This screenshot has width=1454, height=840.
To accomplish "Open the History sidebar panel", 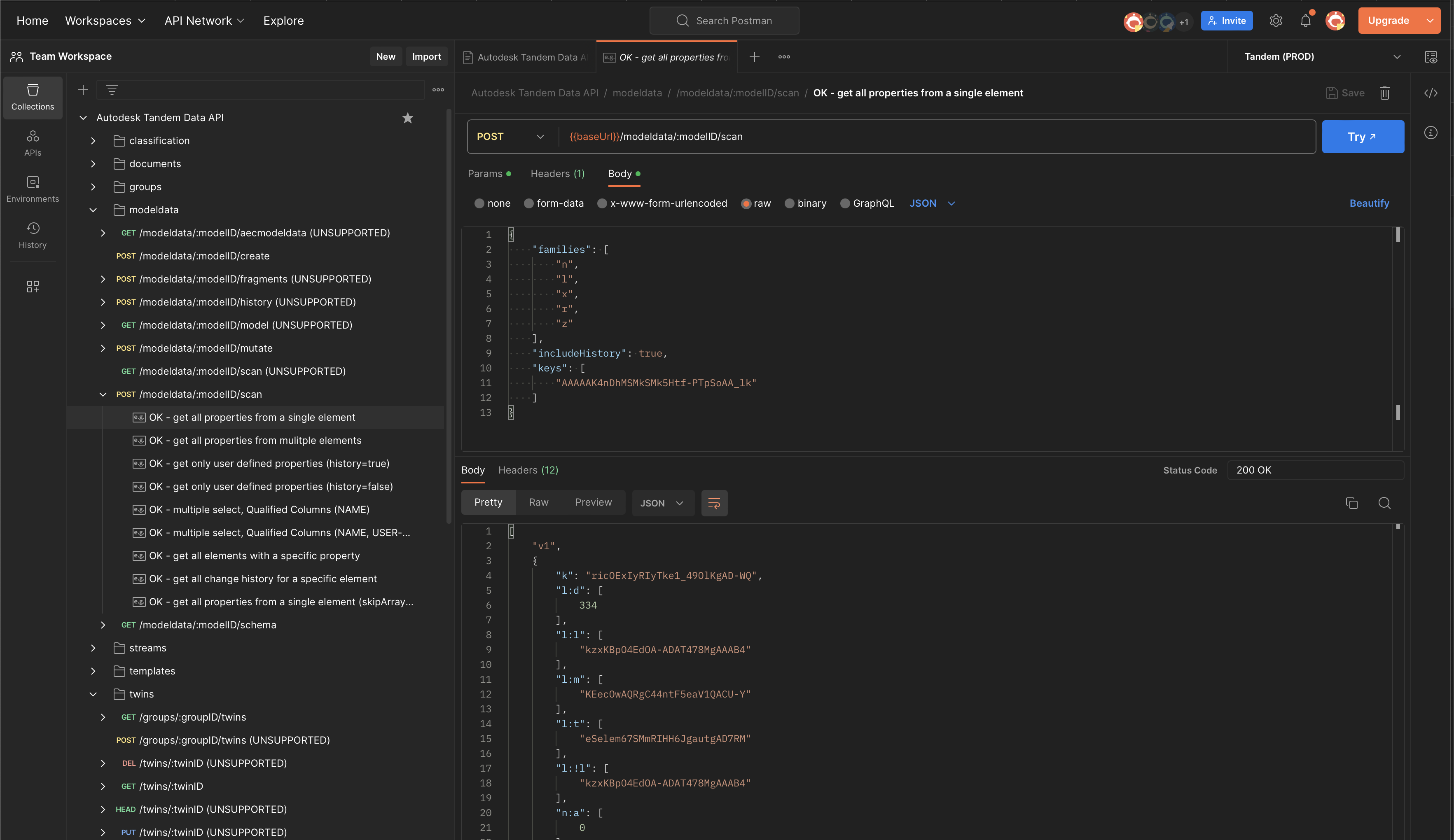I will tap(32, 235).
